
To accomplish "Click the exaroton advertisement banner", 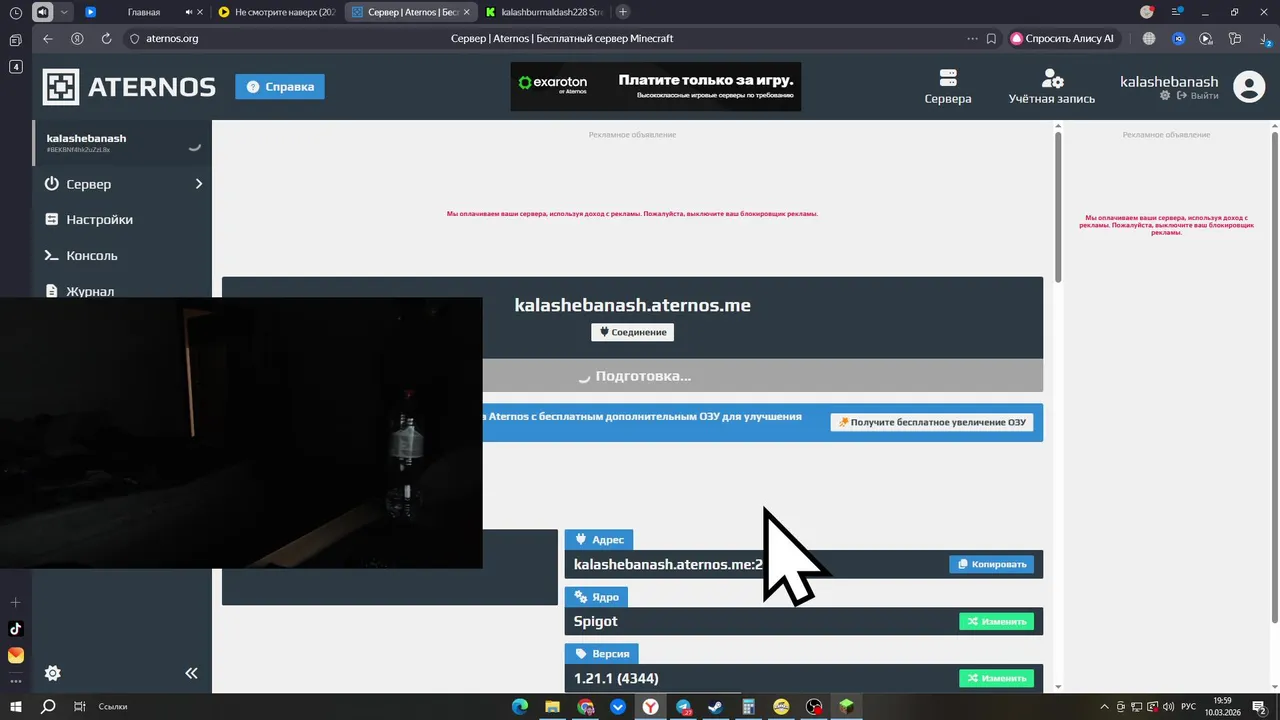I will click(x=655, y=87).
